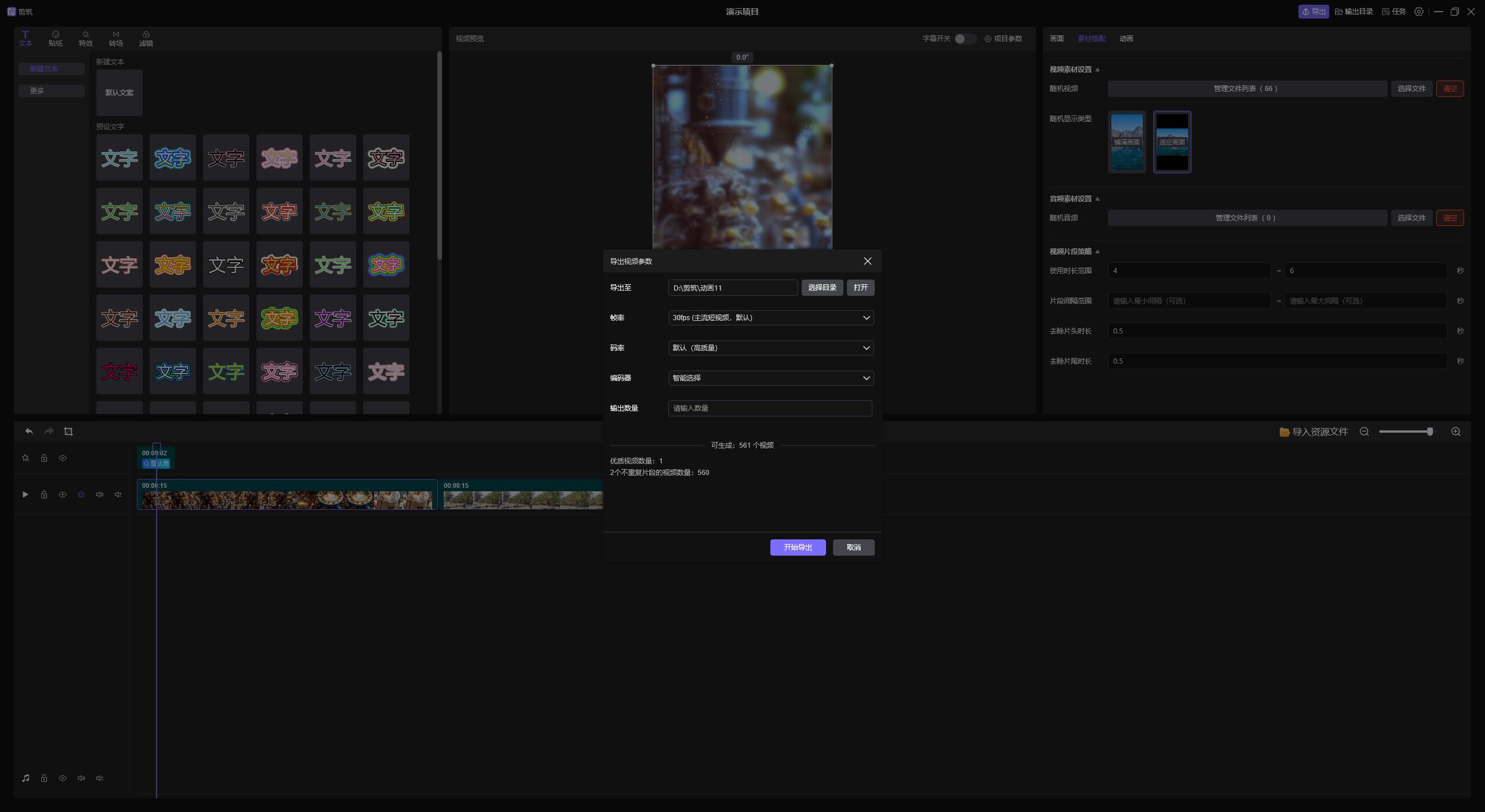
Task: Click the 选择目录 button
Action: point(822,288)
